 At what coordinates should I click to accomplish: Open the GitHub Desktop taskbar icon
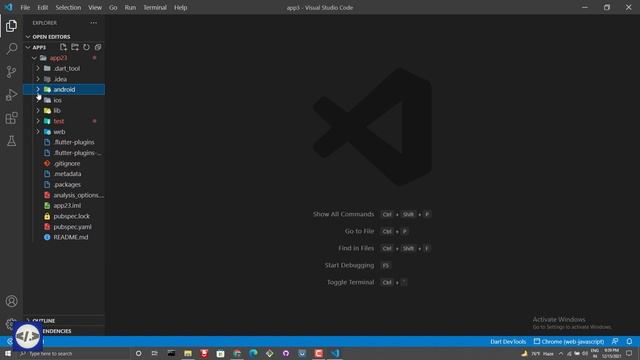click(x=286, y=353)
